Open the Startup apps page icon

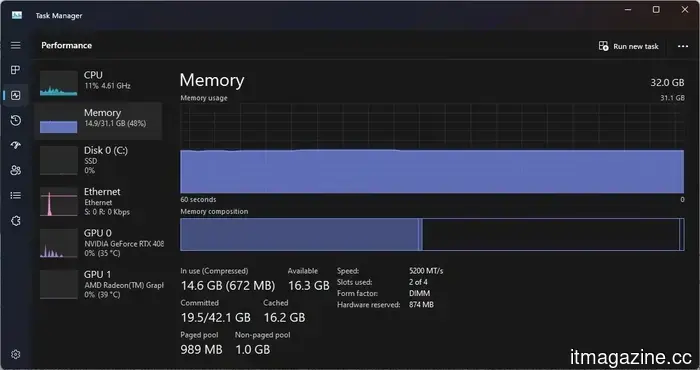point(16,145)
